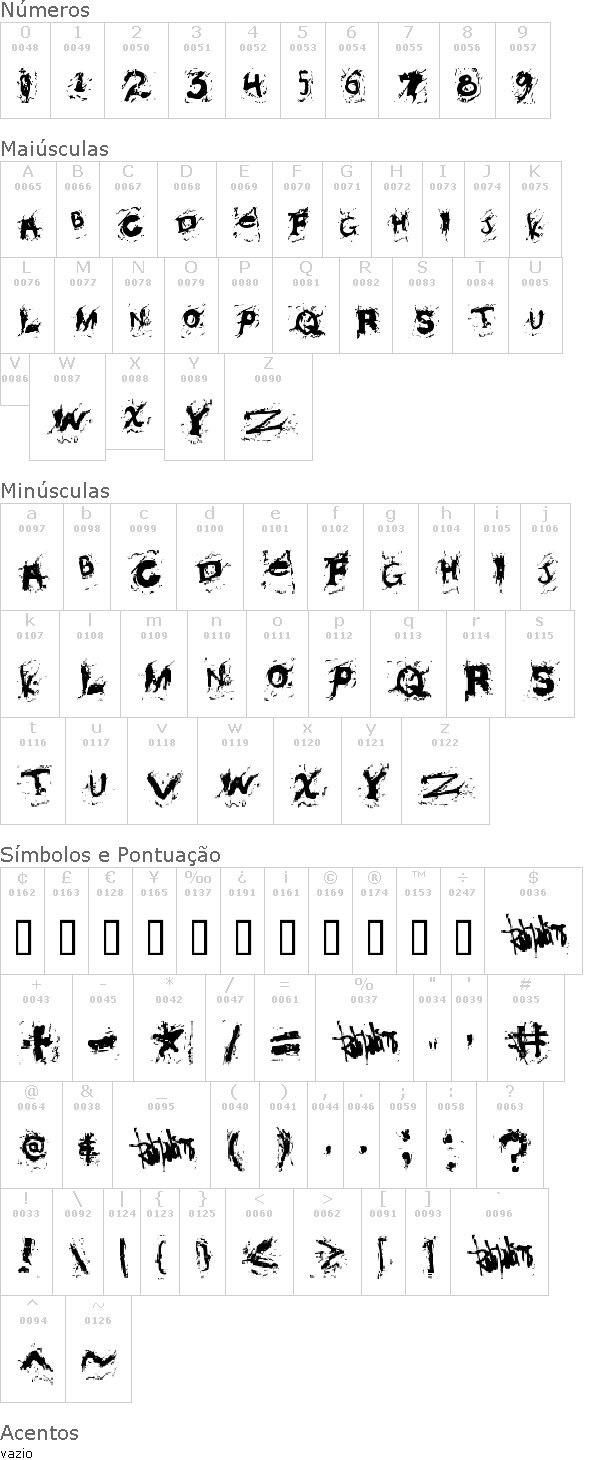Select the circumflex glyph 0094

(33, 1349)
